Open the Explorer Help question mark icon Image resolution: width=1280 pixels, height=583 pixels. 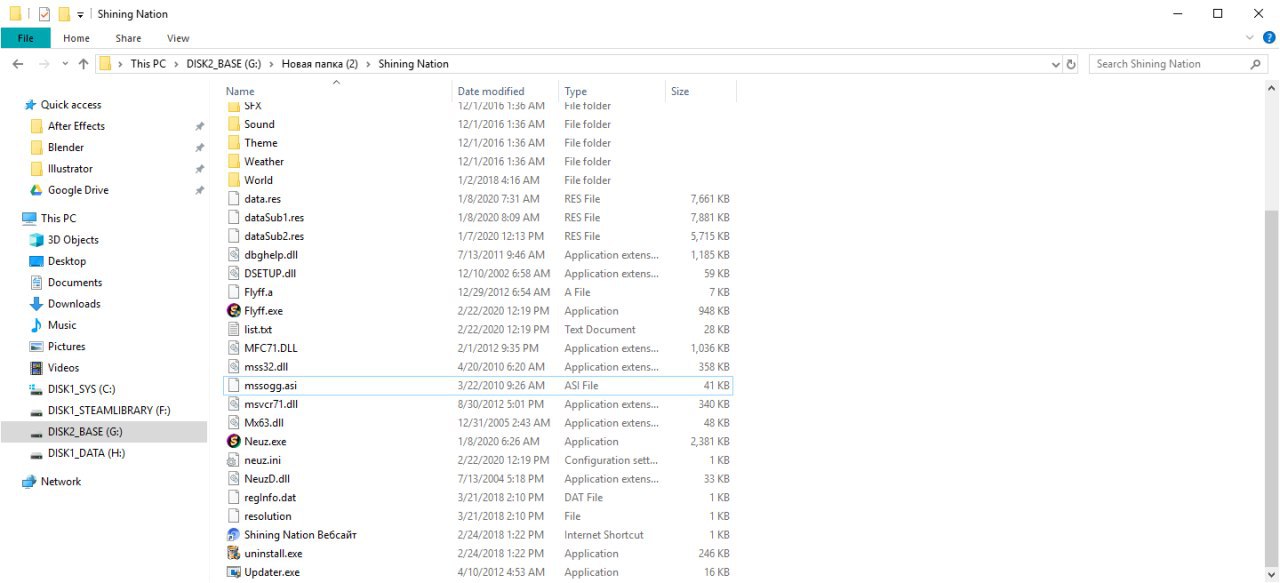[1269, 38]
